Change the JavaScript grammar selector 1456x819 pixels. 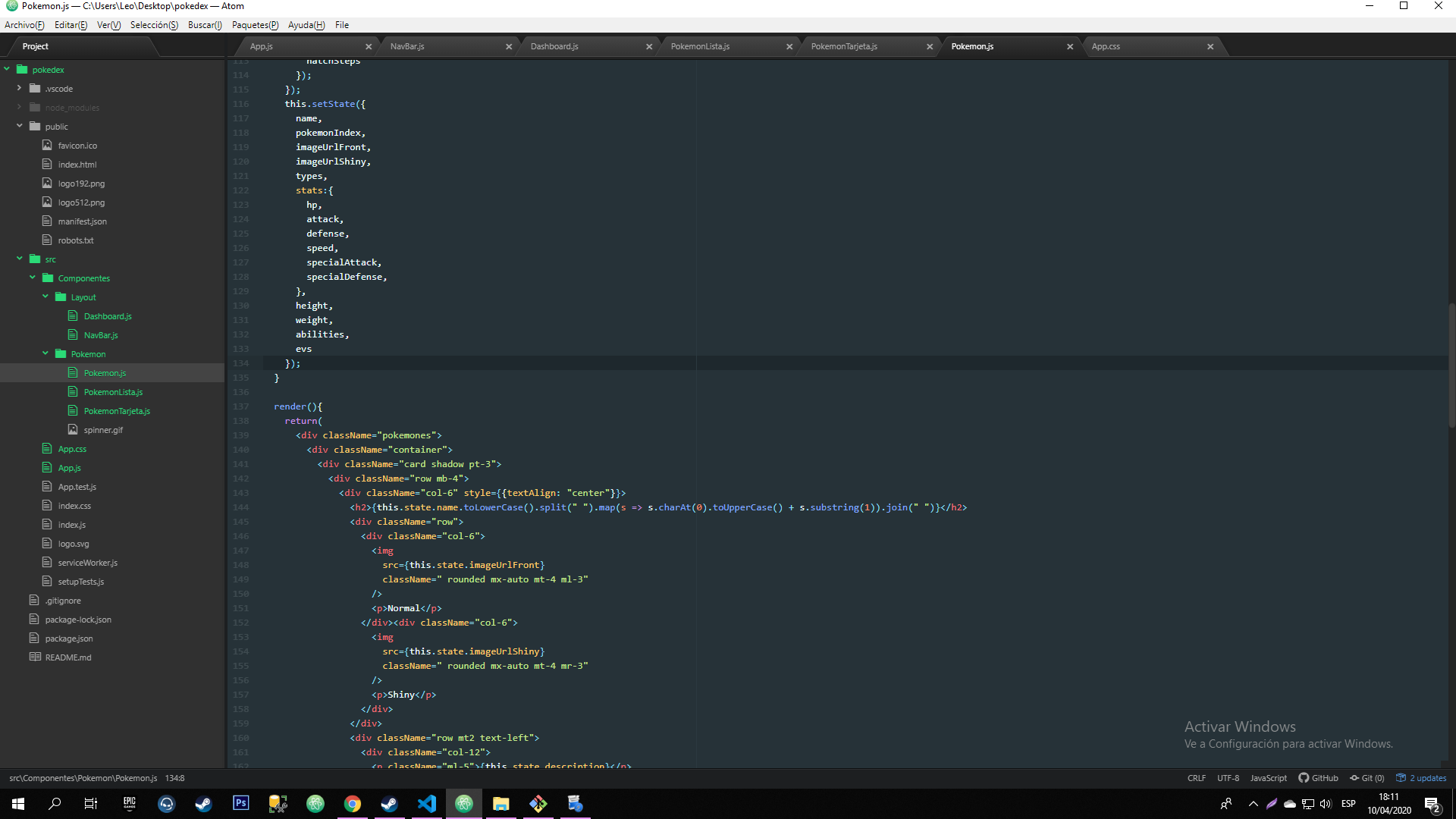pyautogui.click(x=1269, y=778)
